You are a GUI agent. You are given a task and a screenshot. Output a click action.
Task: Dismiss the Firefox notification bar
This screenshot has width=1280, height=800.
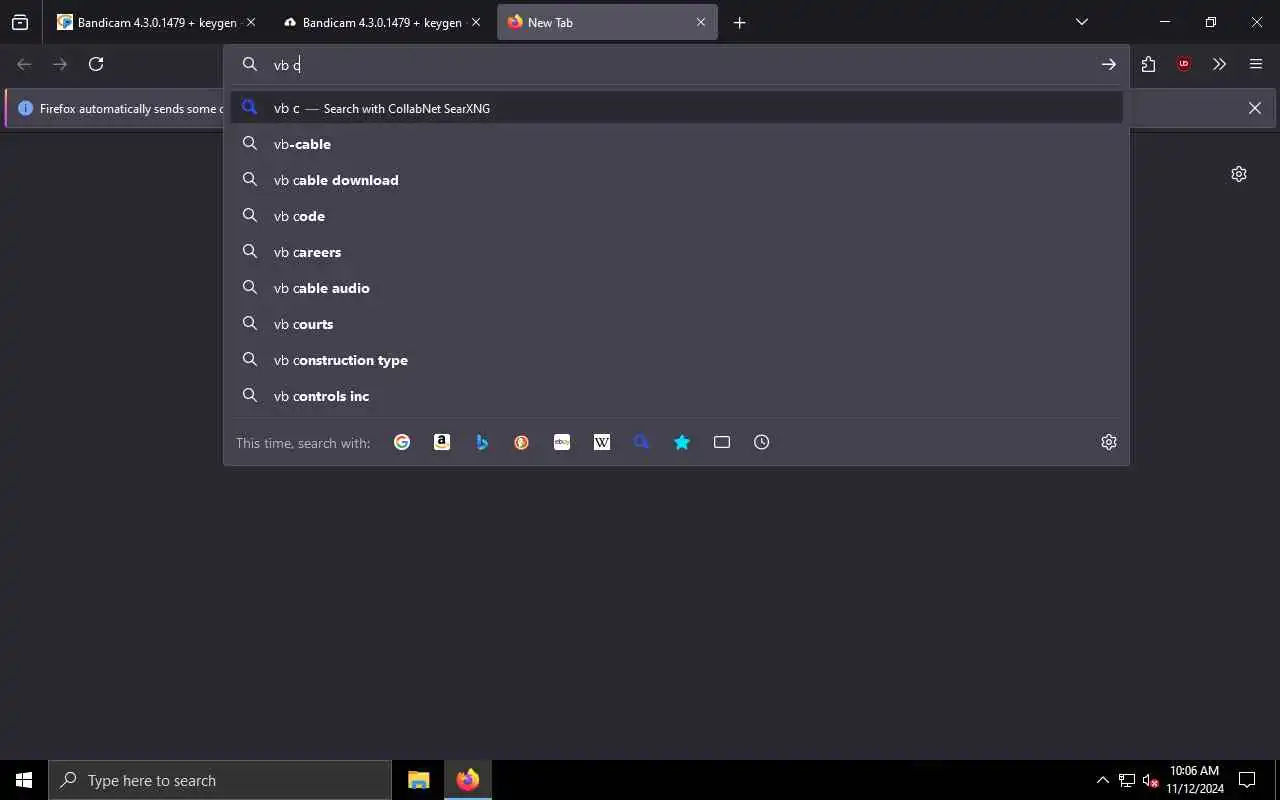tap(1255, 108)
